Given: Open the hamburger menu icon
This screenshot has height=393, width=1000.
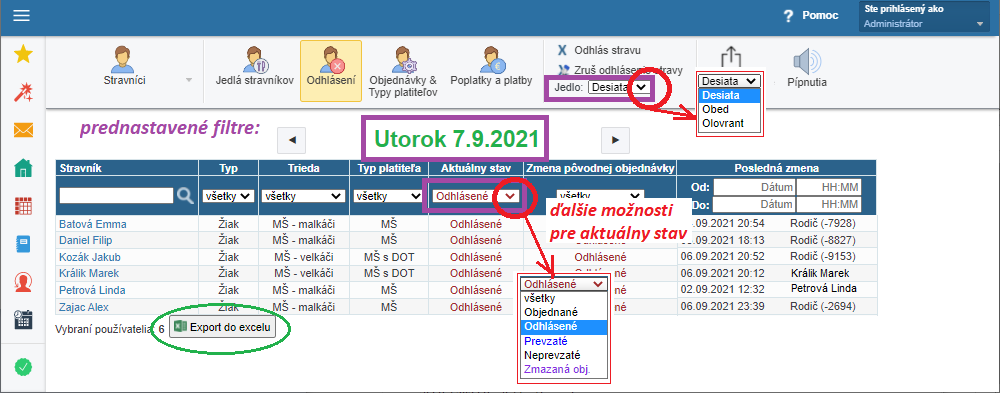Looking at the screenshot, I should pos(22,15).
